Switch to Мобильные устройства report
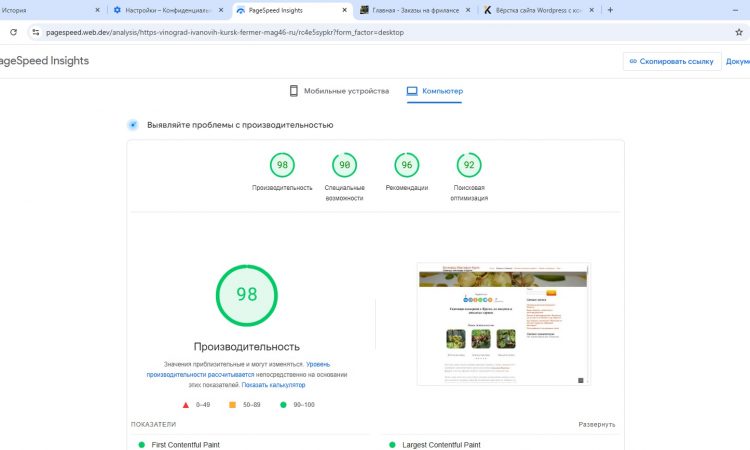 click(x=340, y=91)
